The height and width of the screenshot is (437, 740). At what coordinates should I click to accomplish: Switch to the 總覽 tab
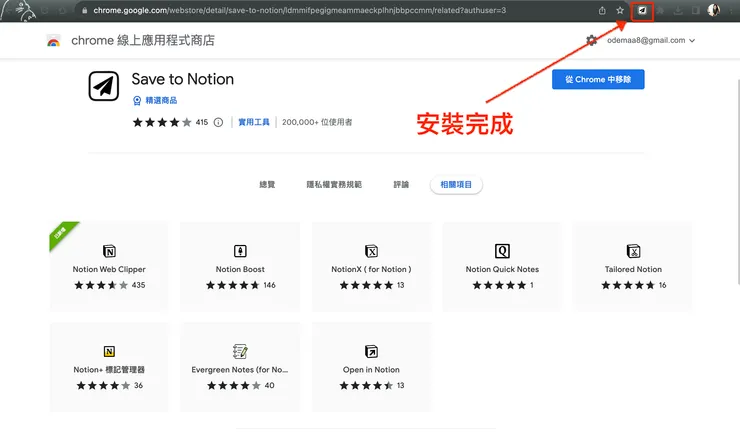[x=267, y=185]
